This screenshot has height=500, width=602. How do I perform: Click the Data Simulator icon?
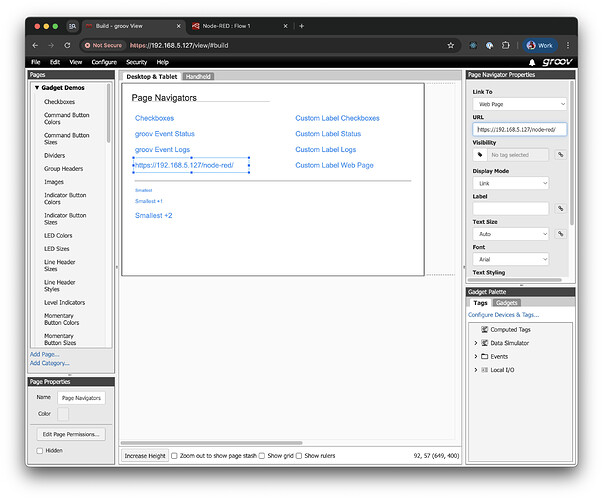tap(485, 343)
